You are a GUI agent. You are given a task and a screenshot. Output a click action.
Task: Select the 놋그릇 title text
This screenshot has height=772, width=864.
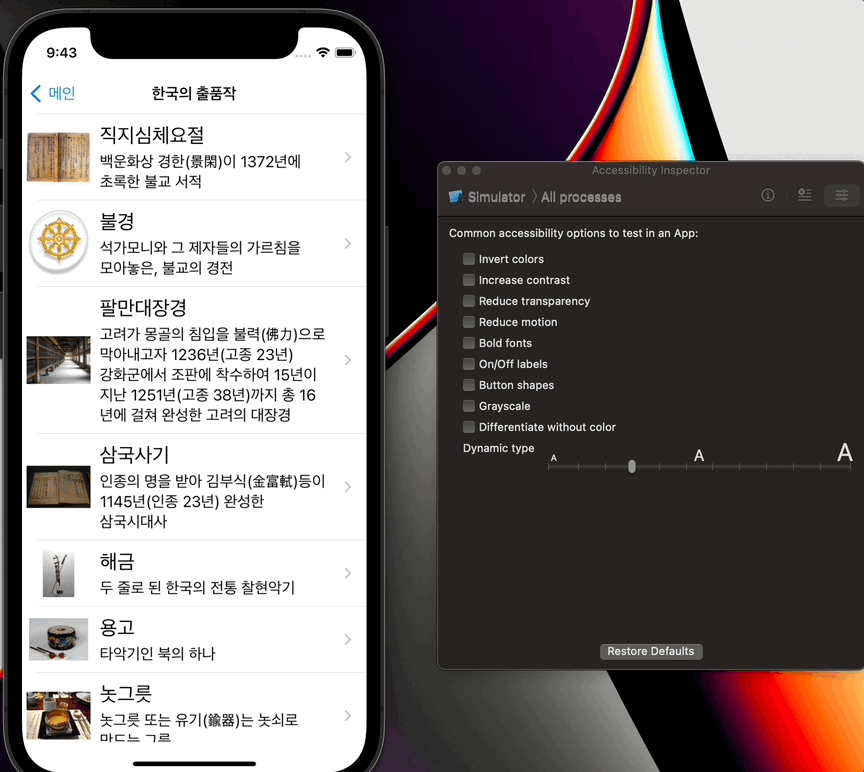(x=126, y=694)
